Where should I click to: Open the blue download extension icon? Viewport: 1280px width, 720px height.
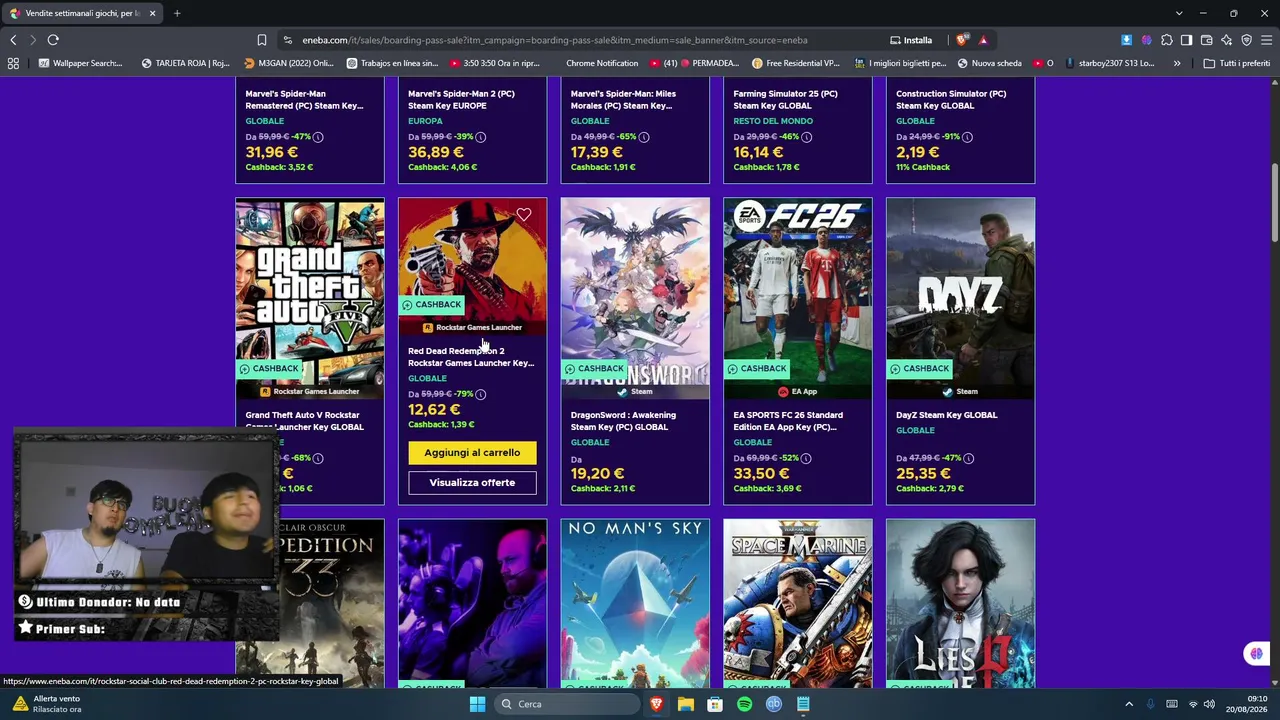(1127, 40)
